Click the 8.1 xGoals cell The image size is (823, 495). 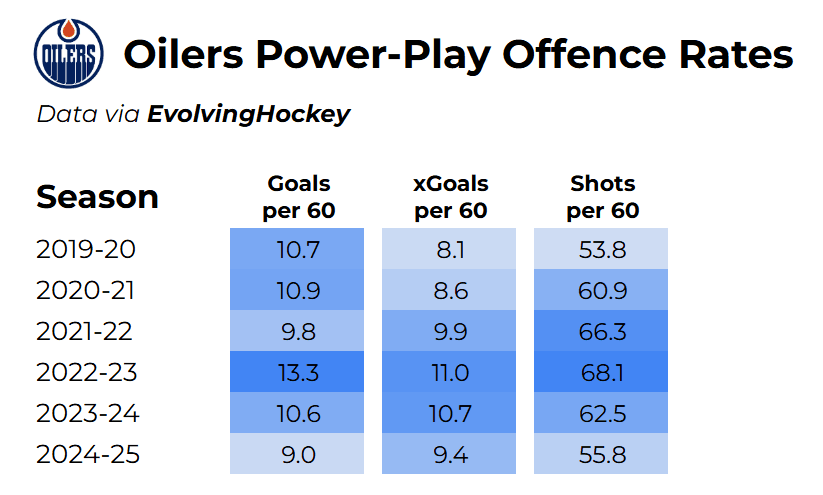pos(450,249)
